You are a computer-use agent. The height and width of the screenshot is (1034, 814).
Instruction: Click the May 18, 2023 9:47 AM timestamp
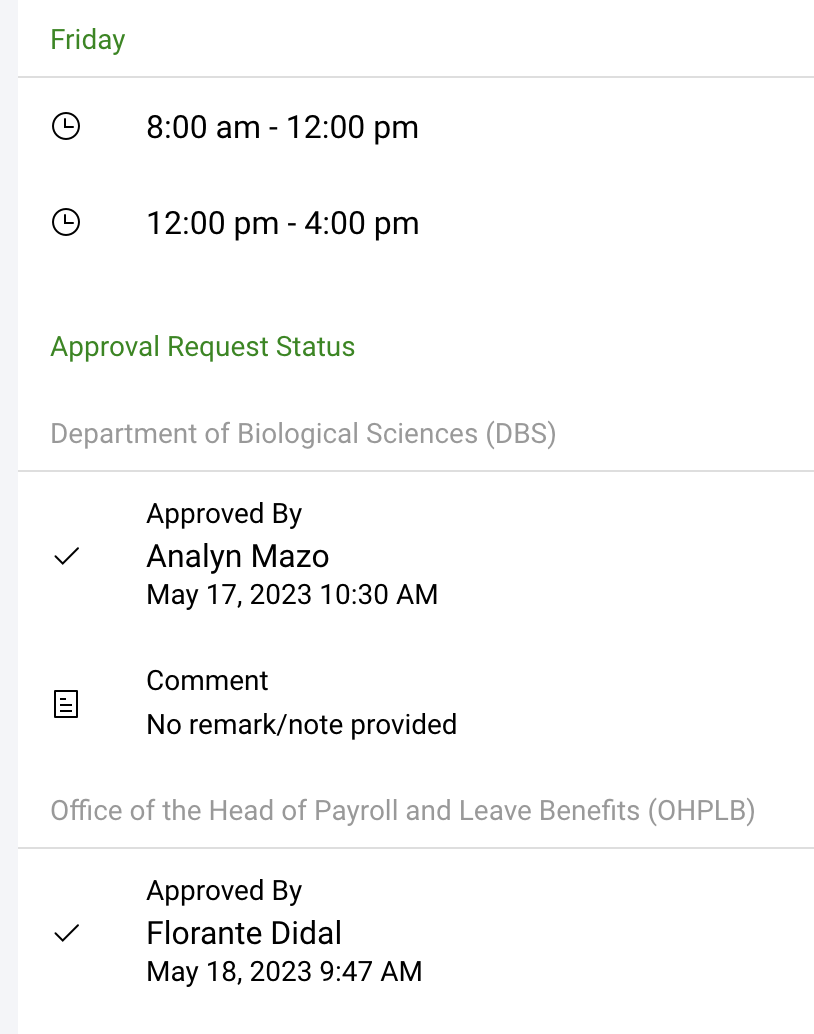(x=284, y=971)
